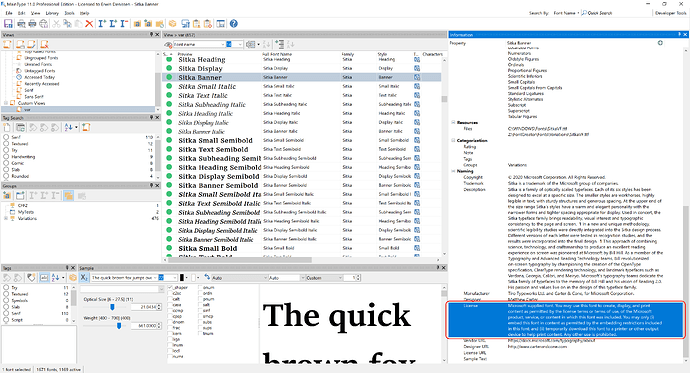This screenshot has height=373, width=690.
Task: Click the Install font icon with plus
Action: [x=102, y=23]
